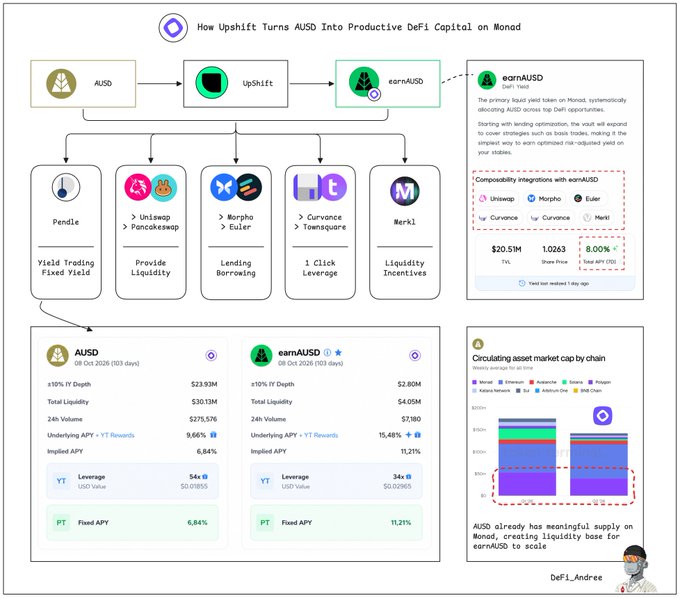Open the "+ YT Rewards" link on earnAUSD card
The width and height of the screenshot is (680, 598).
coord(318,435)
